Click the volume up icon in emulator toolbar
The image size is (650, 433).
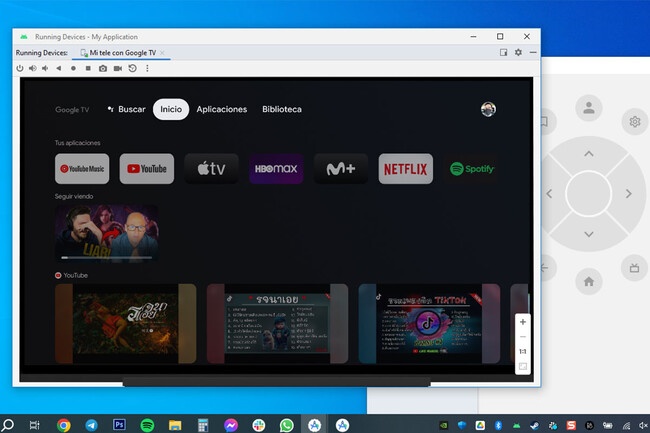(x=32, y=68)
